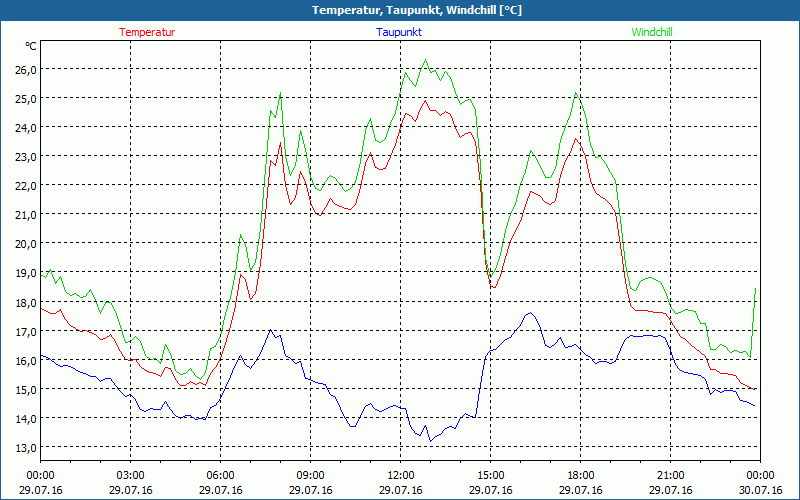
Task: Click the red Temperatur legend label
Action: (147, 32)
